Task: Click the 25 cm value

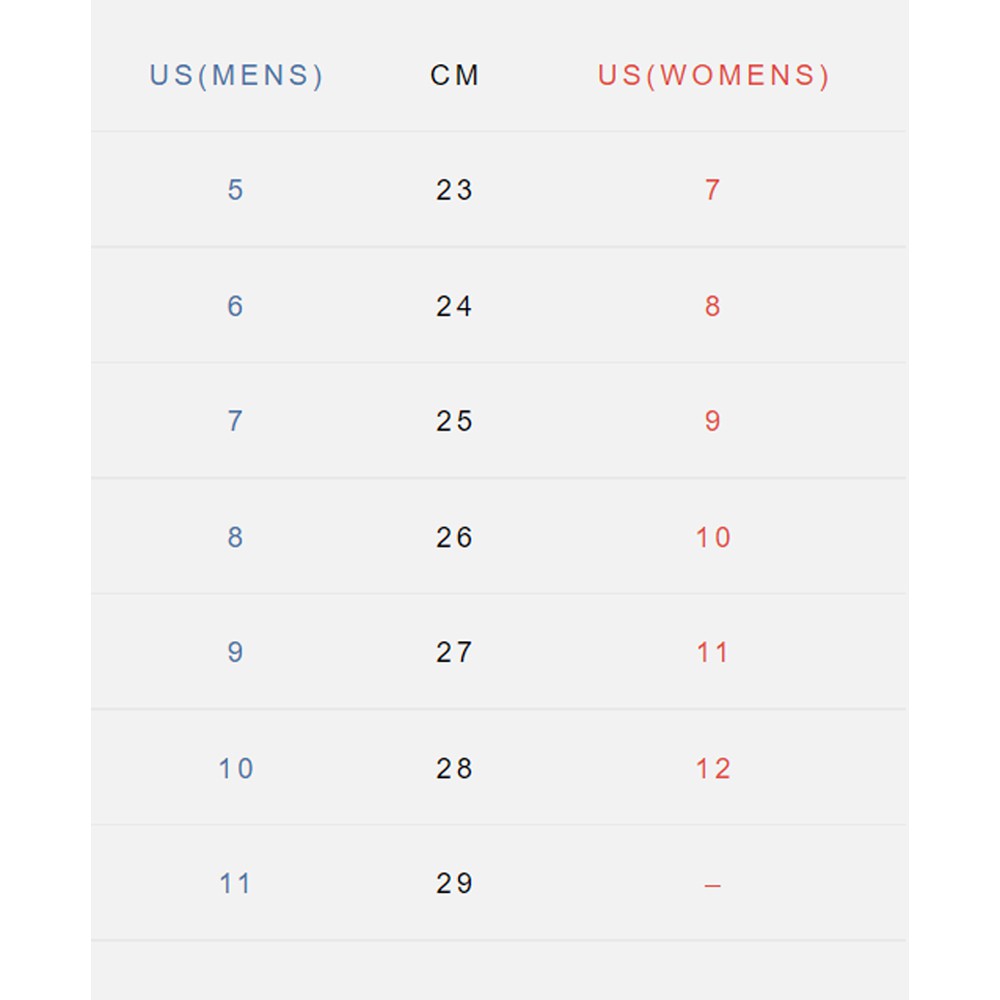Action: click(x=454, y=421)
